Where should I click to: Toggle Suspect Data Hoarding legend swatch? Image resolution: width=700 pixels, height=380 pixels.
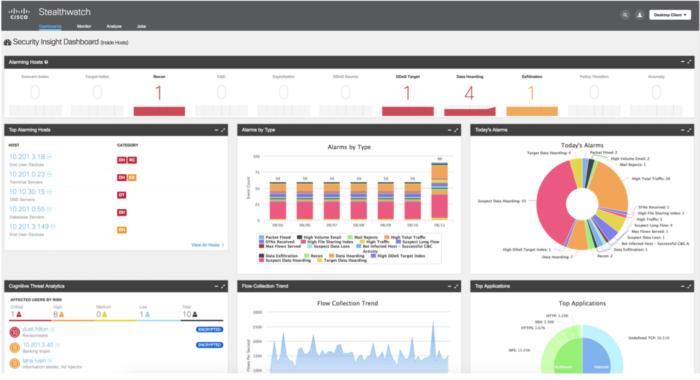coord(262,260)
